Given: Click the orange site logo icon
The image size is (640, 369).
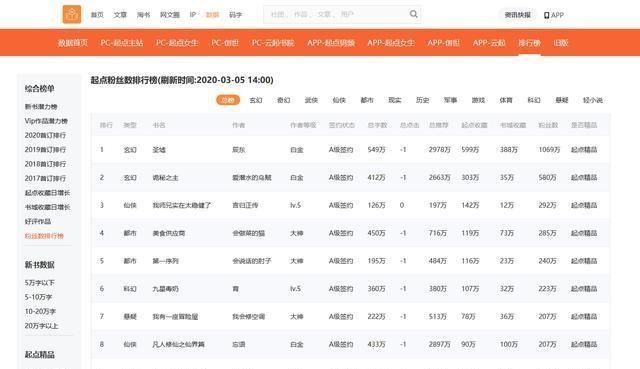Looking at the screenshot, I should (71, 15).
